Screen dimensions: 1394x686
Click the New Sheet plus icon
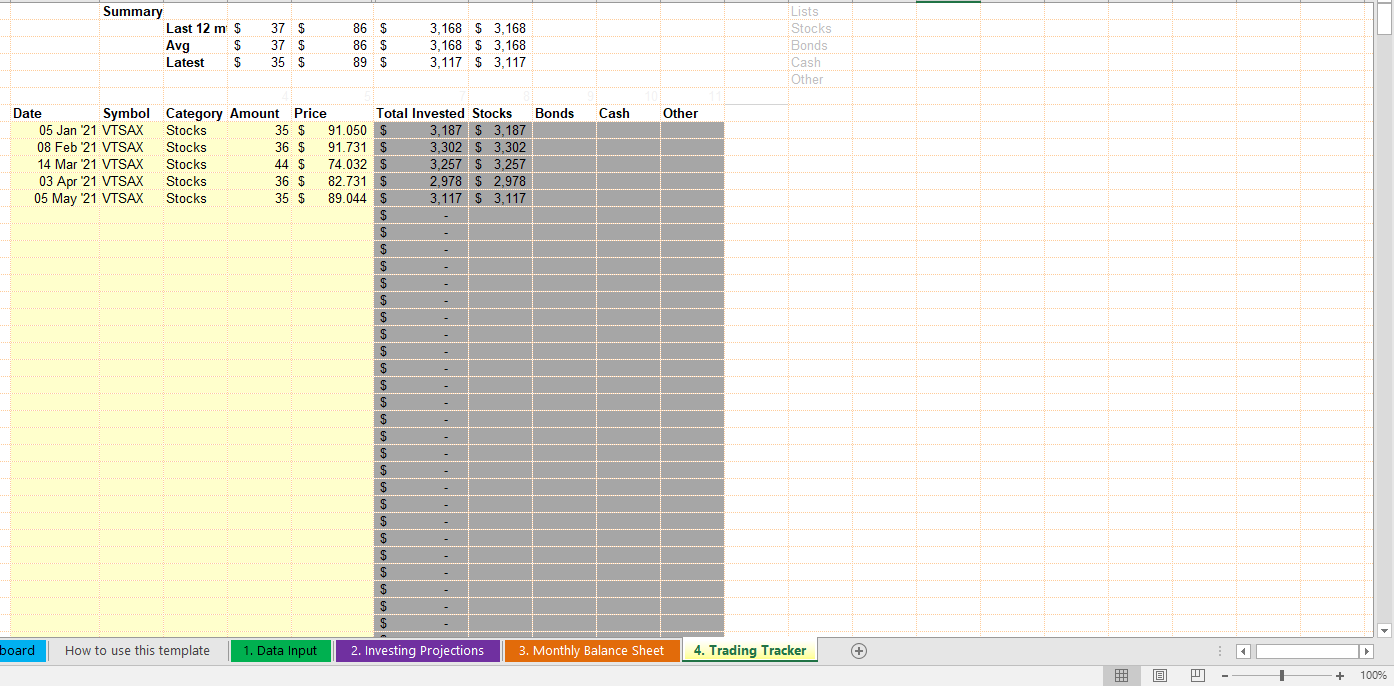[858, 651]
